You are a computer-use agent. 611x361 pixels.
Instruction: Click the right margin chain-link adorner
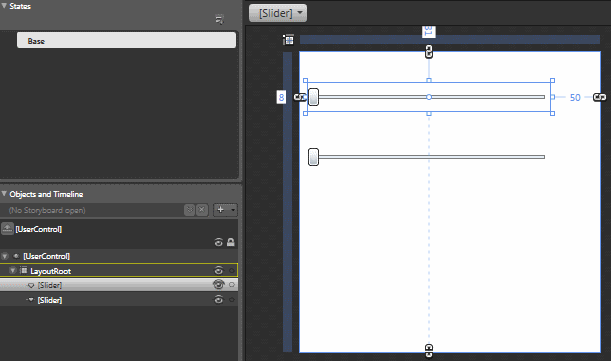[x=599, y=97]
